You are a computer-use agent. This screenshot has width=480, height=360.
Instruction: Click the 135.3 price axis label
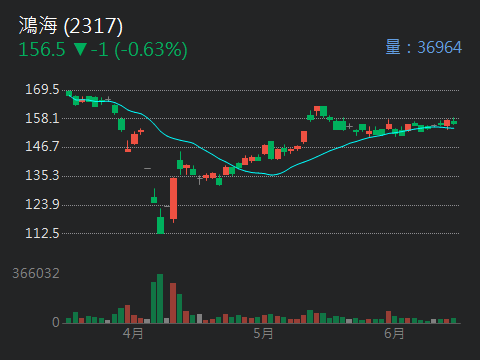click(x=42, y=175)
